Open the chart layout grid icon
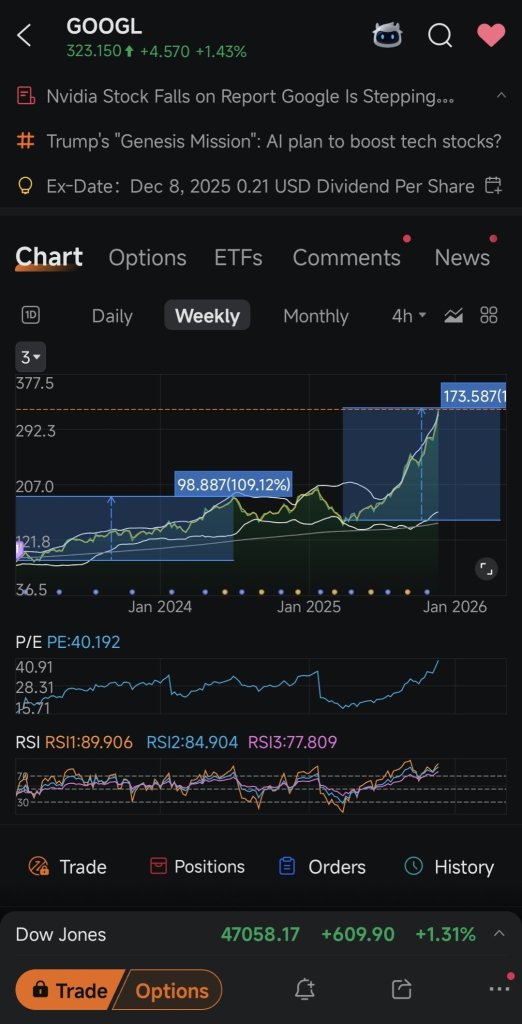Image resolution: width=522 pixels, height=1024 pixels. click(x=489, y=315)
